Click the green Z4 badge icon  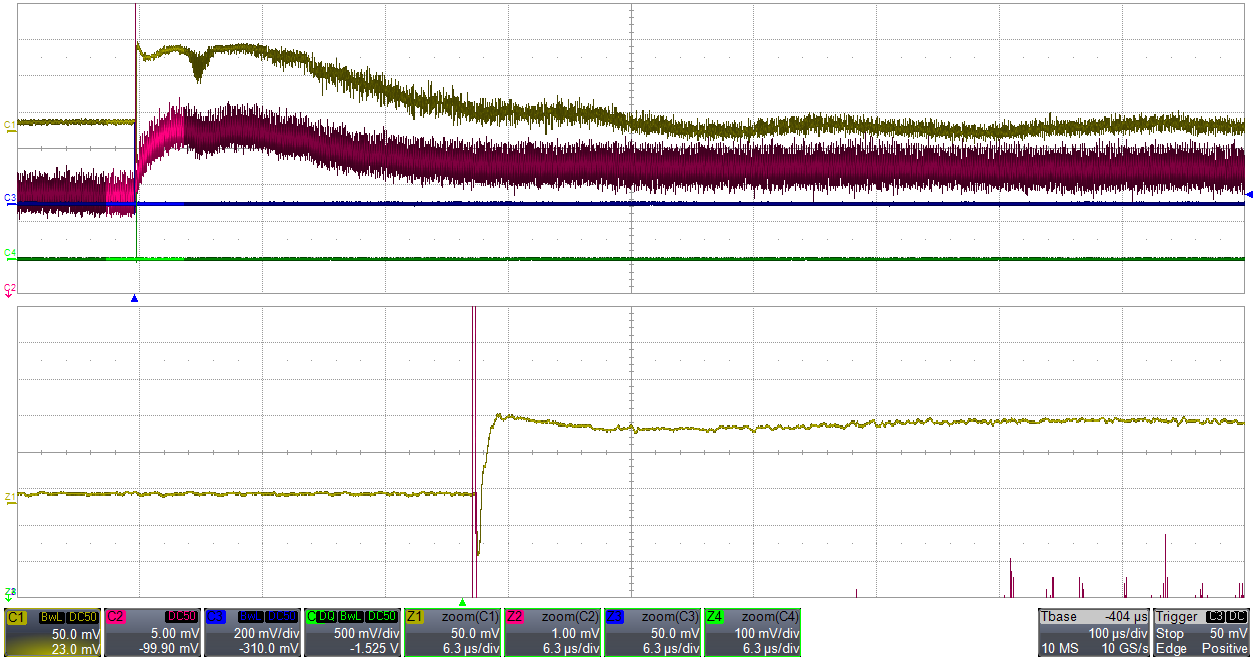(x=716, y=617)
